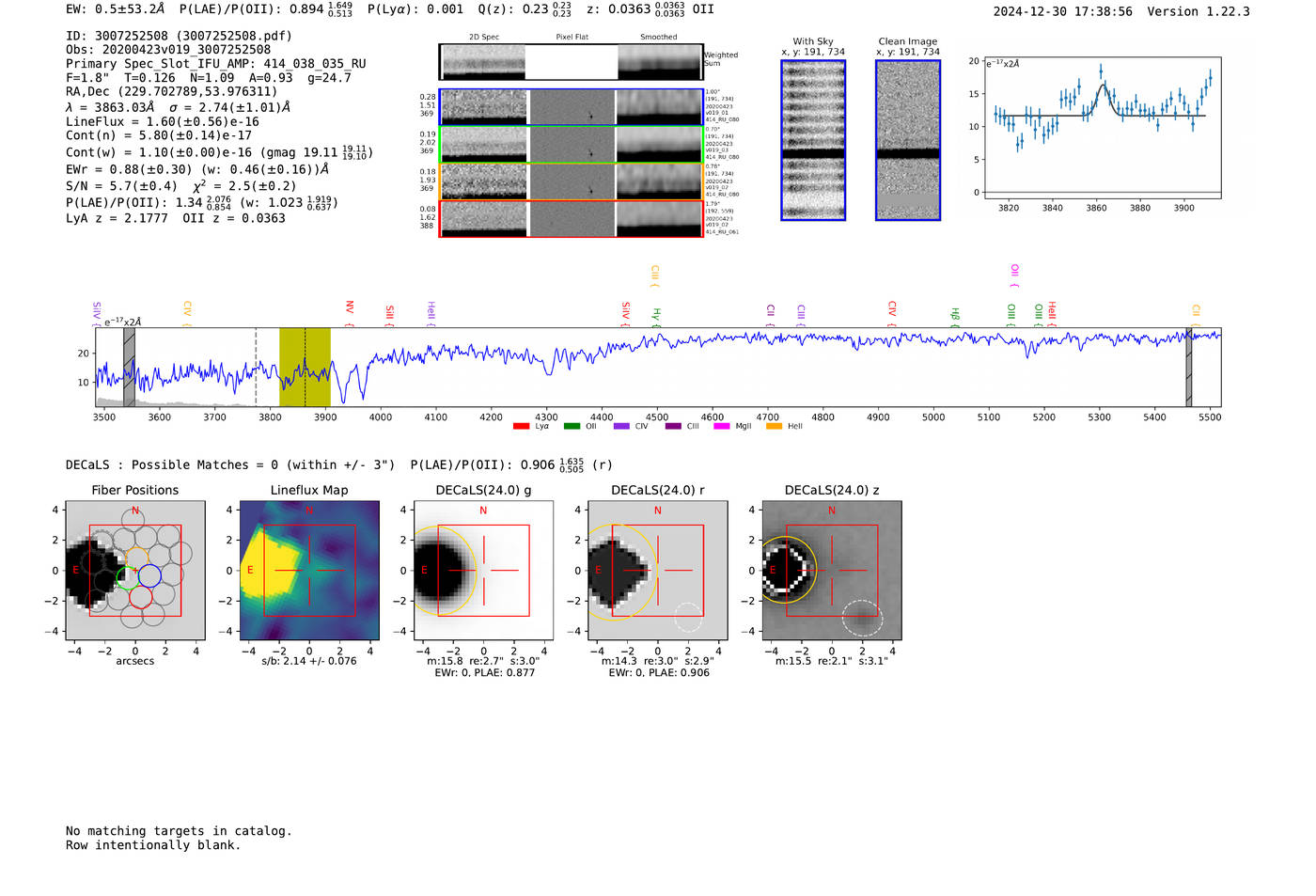Image resolution: width=1316 pixels, height=896 pixels.
Task: Click the Primary Spec_Slot_IFU_AMP line
Action: (x=216, y=64)
